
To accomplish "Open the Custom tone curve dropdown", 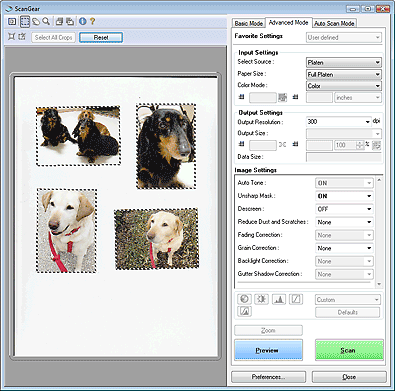I will (x=347, y=300).
